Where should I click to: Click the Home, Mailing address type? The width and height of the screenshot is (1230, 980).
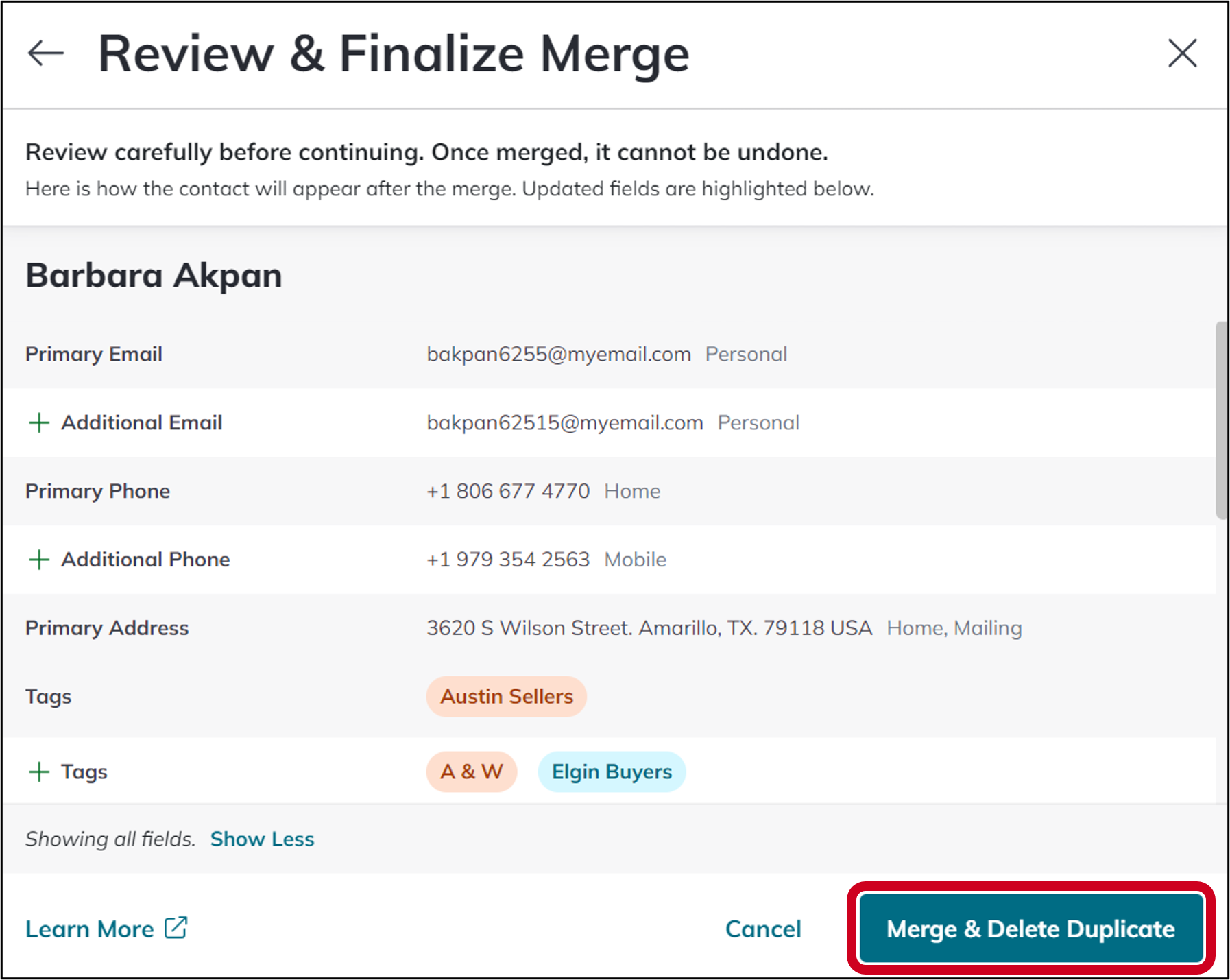point(954,628)
